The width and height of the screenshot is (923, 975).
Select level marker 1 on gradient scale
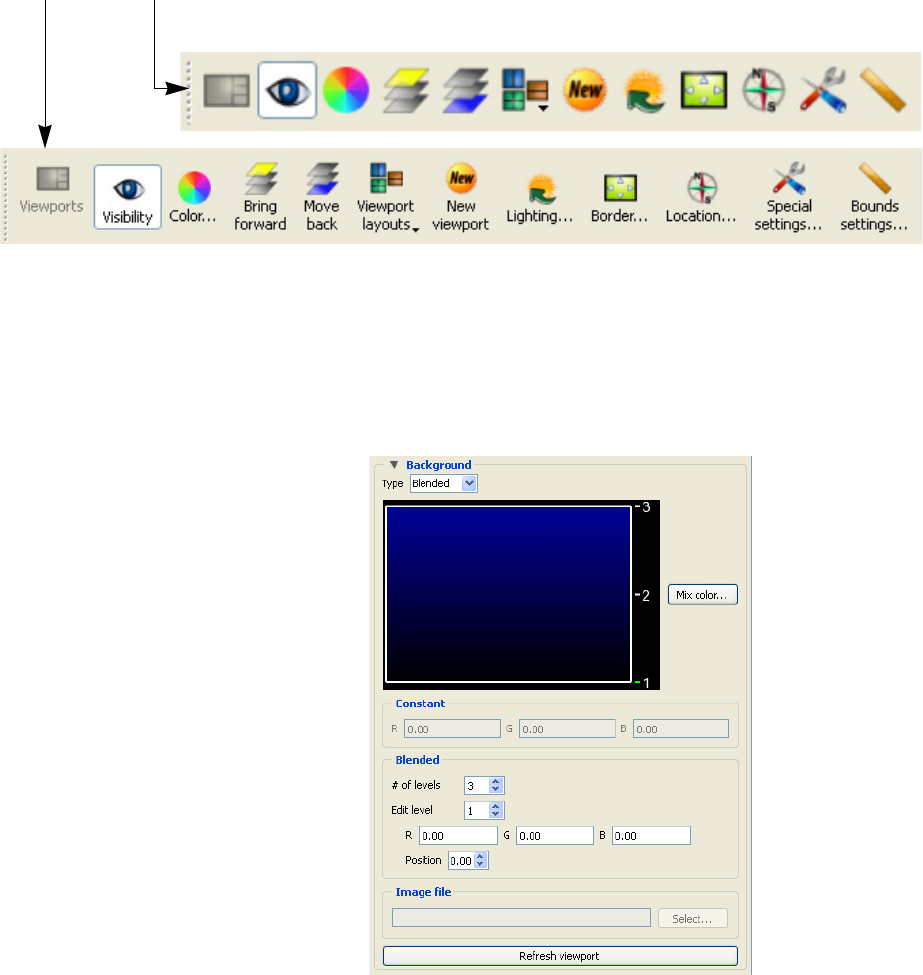643,683
